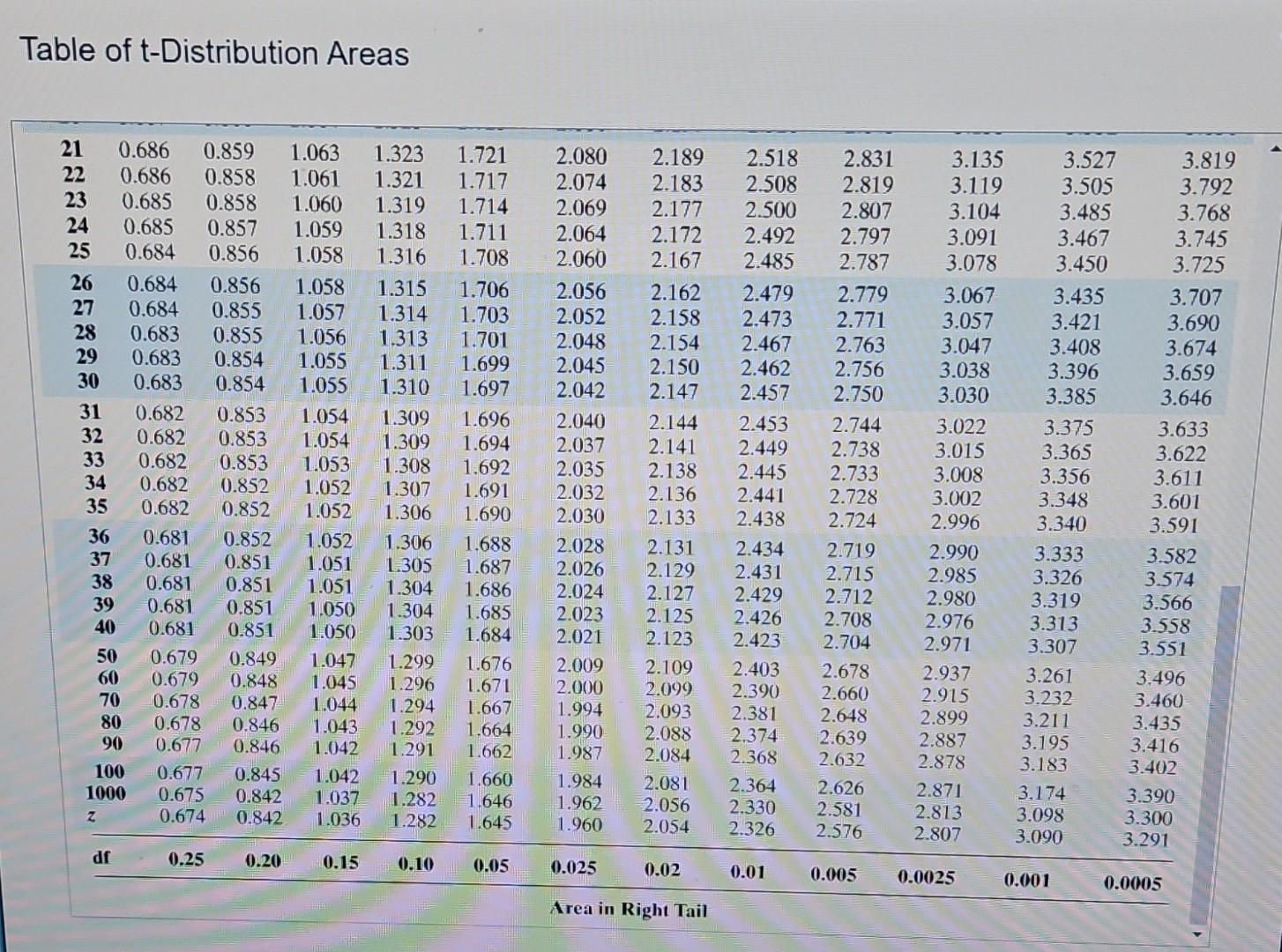This screenshot has width=1282, height=952.
Task: Click the z row label at table bottom
Action: click(91, 816)
